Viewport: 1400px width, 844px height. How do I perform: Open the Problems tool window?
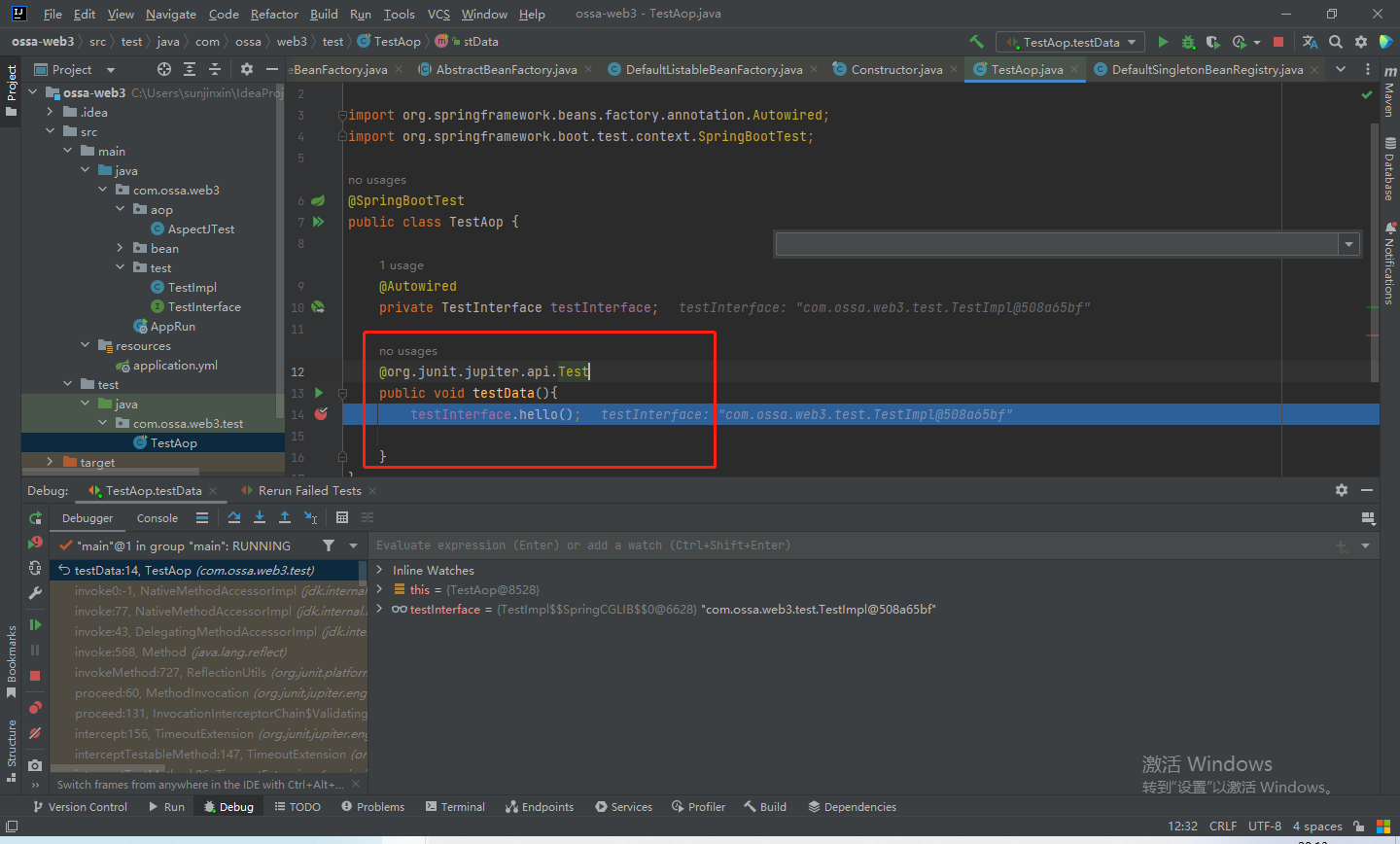[373, 807]
